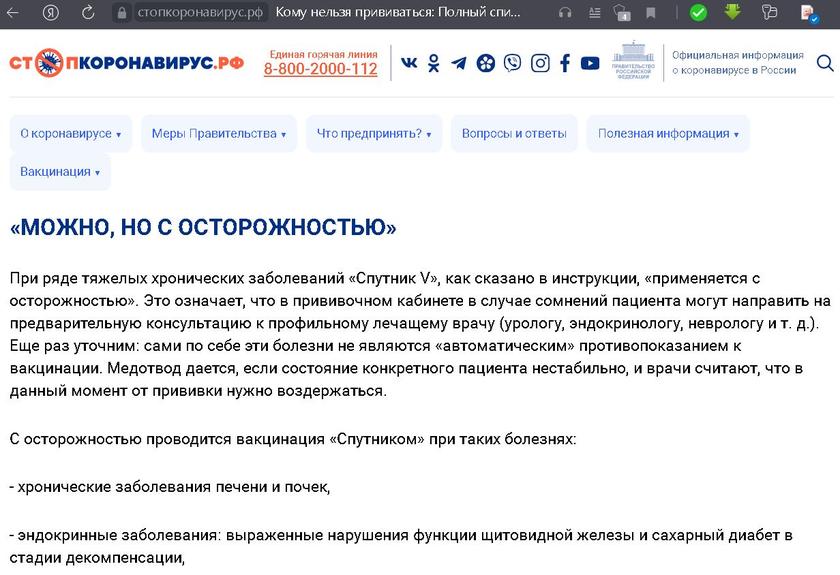Open the Viber channel
Viewport: 840px width, 575px height.
coord(513,63)
